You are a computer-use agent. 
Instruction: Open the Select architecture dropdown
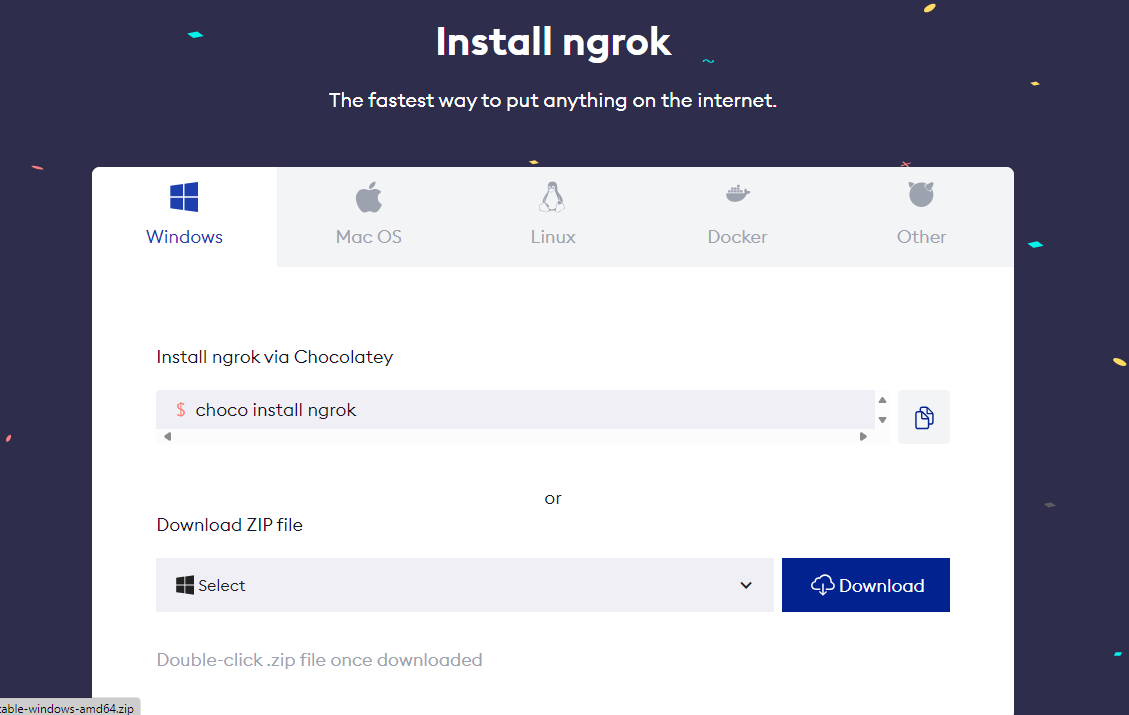[x=464, y=585]
